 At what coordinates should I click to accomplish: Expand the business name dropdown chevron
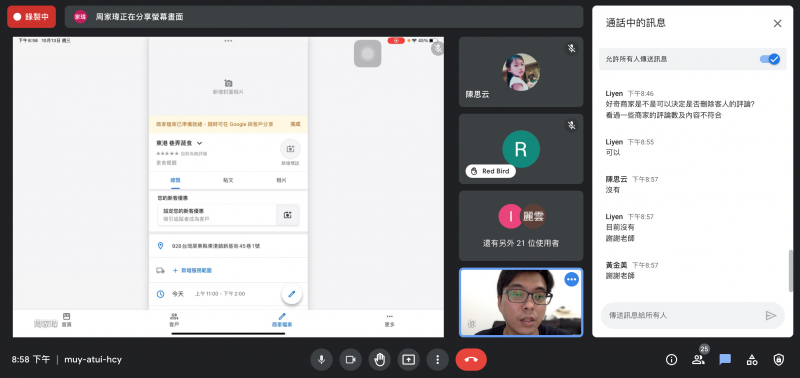click(199, 143)
